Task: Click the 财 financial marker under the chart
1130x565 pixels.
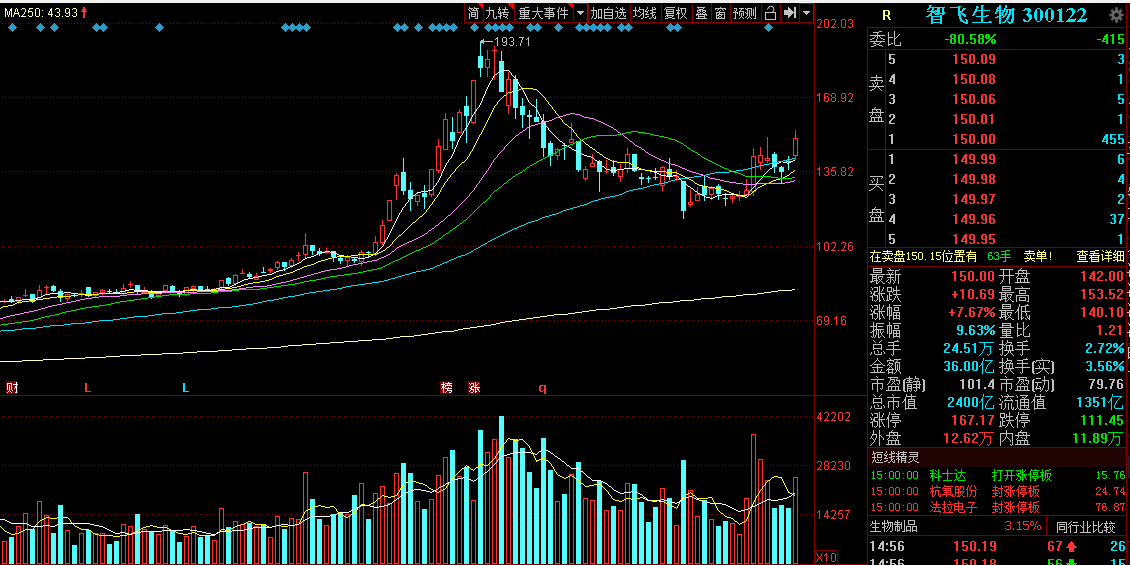Action: tap(12, 388)
